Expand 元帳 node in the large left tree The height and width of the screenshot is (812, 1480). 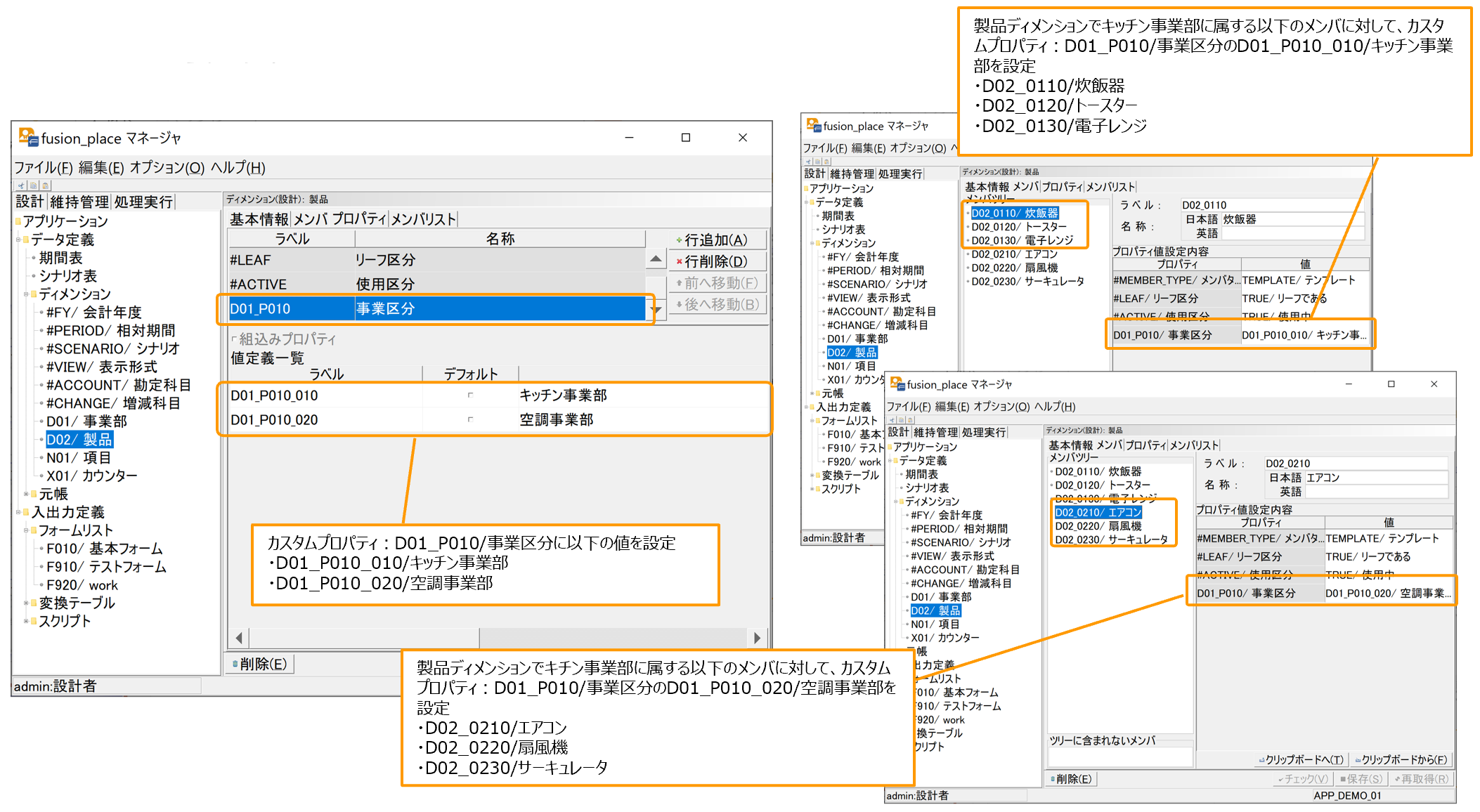pyautogui.click(x=26, y=494)
